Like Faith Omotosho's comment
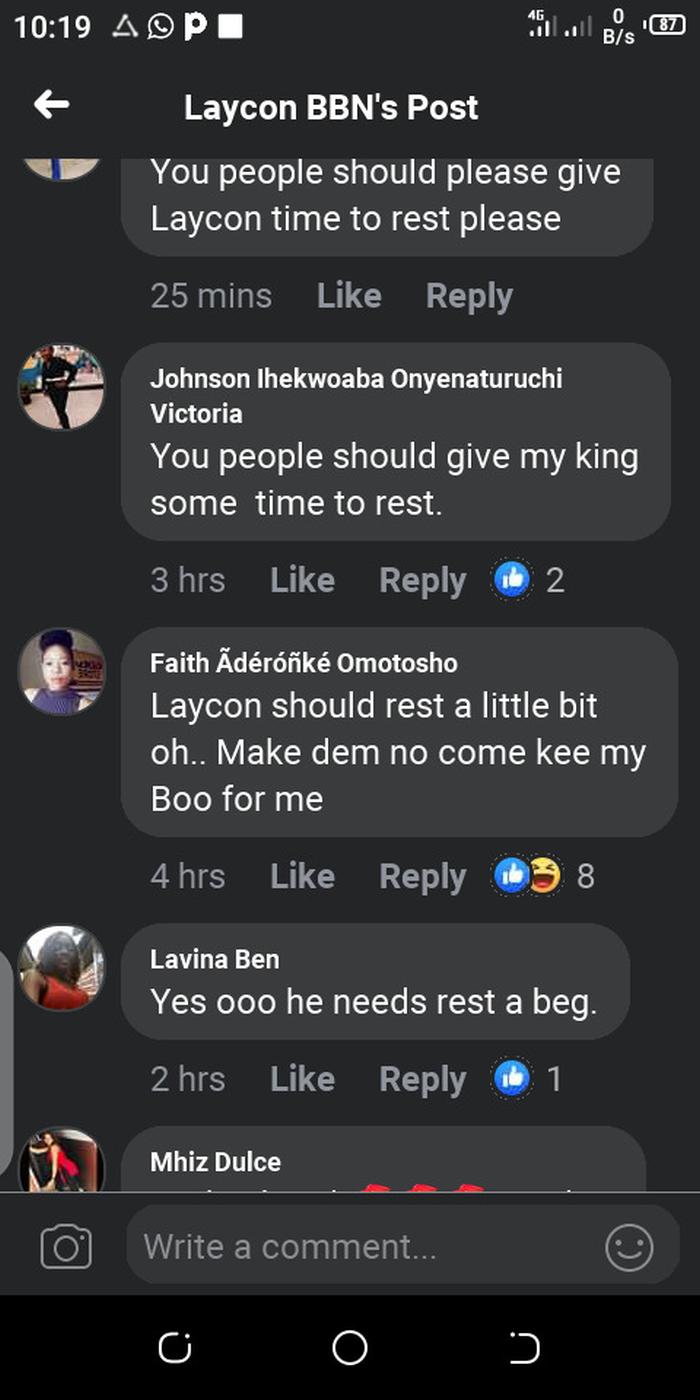The width and height of the screenshot is (700, 1400). click(x=302, y=876)
